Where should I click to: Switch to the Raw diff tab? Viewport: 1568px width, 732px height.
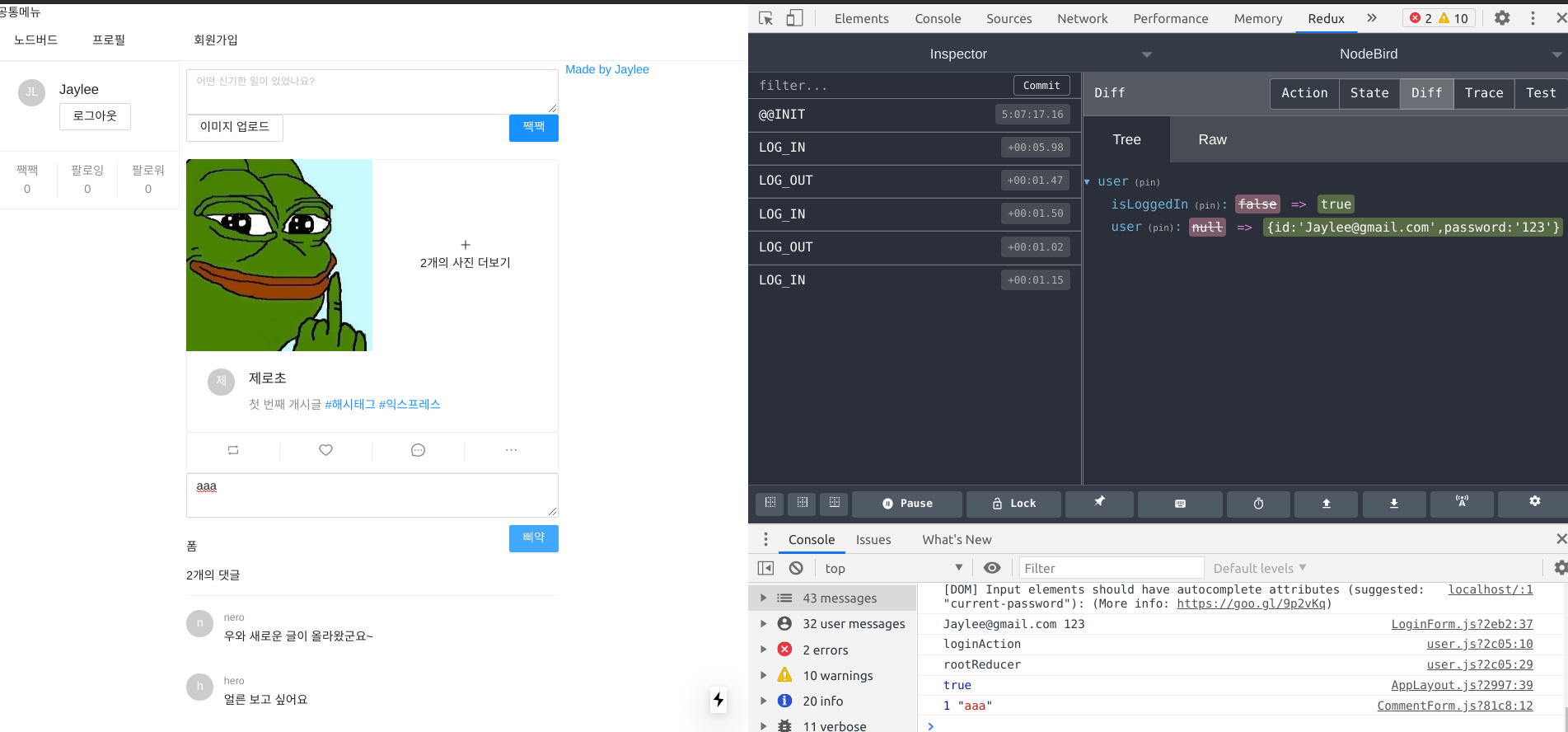[1212, 139]
